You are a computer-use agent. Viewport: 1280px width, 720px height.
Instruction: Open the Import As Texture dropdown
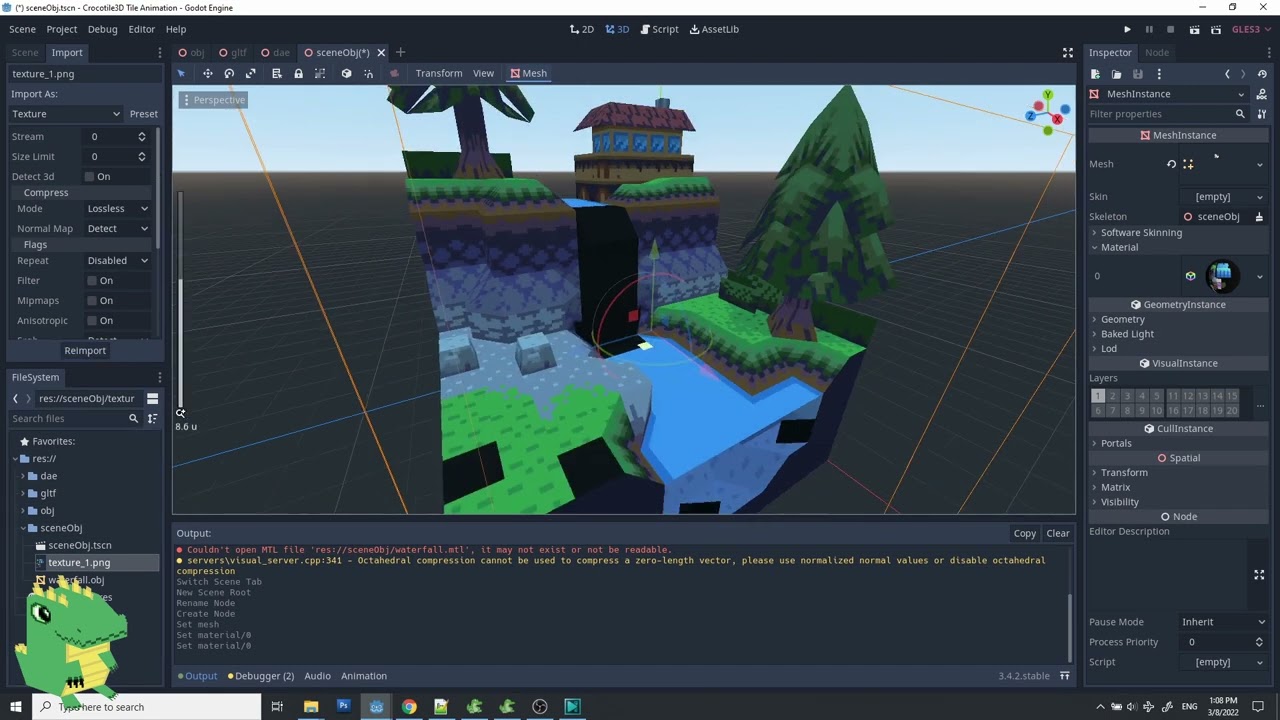[x=65, y=114]
